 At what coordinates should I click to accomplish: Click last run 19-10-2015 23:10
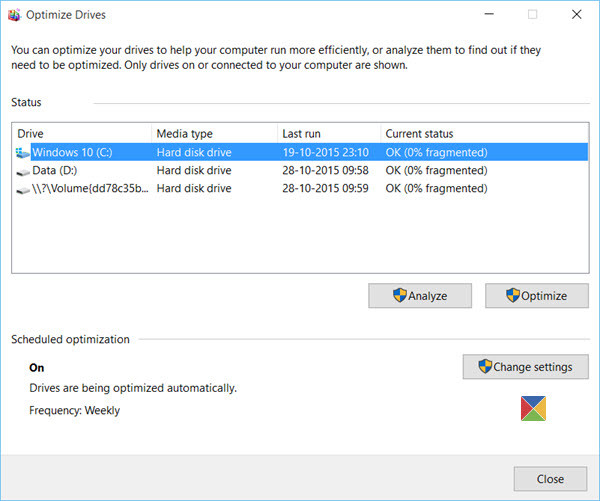(325, 152)
